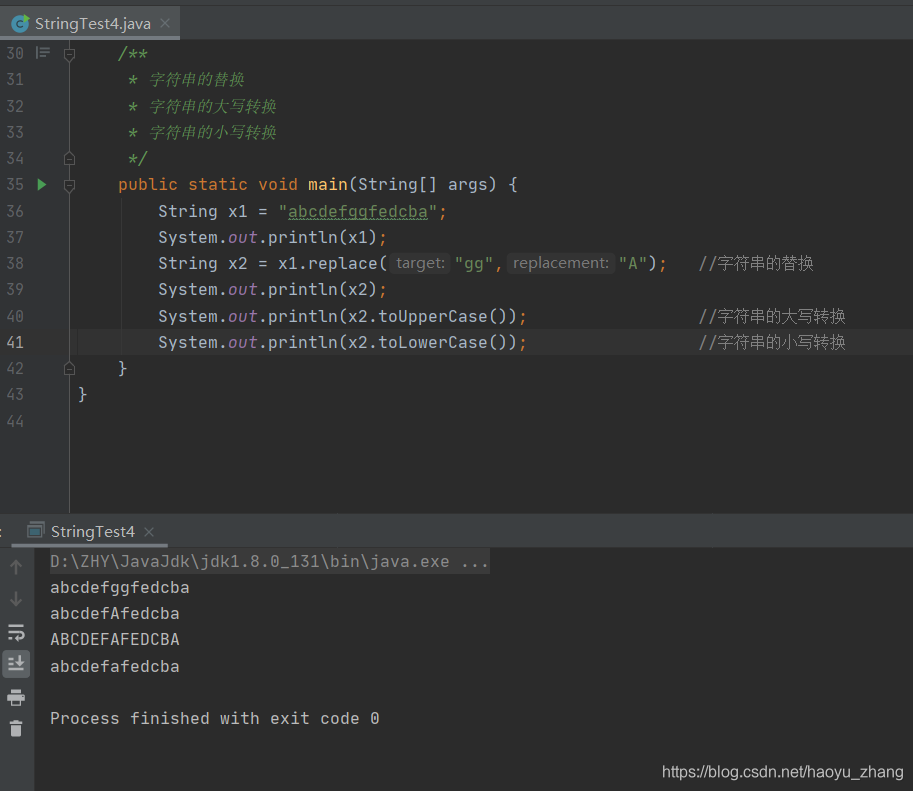Viewport: 913px width, 791px height.
Task: Click the doc comment render icon at line 30
Action: coord(43,53)
